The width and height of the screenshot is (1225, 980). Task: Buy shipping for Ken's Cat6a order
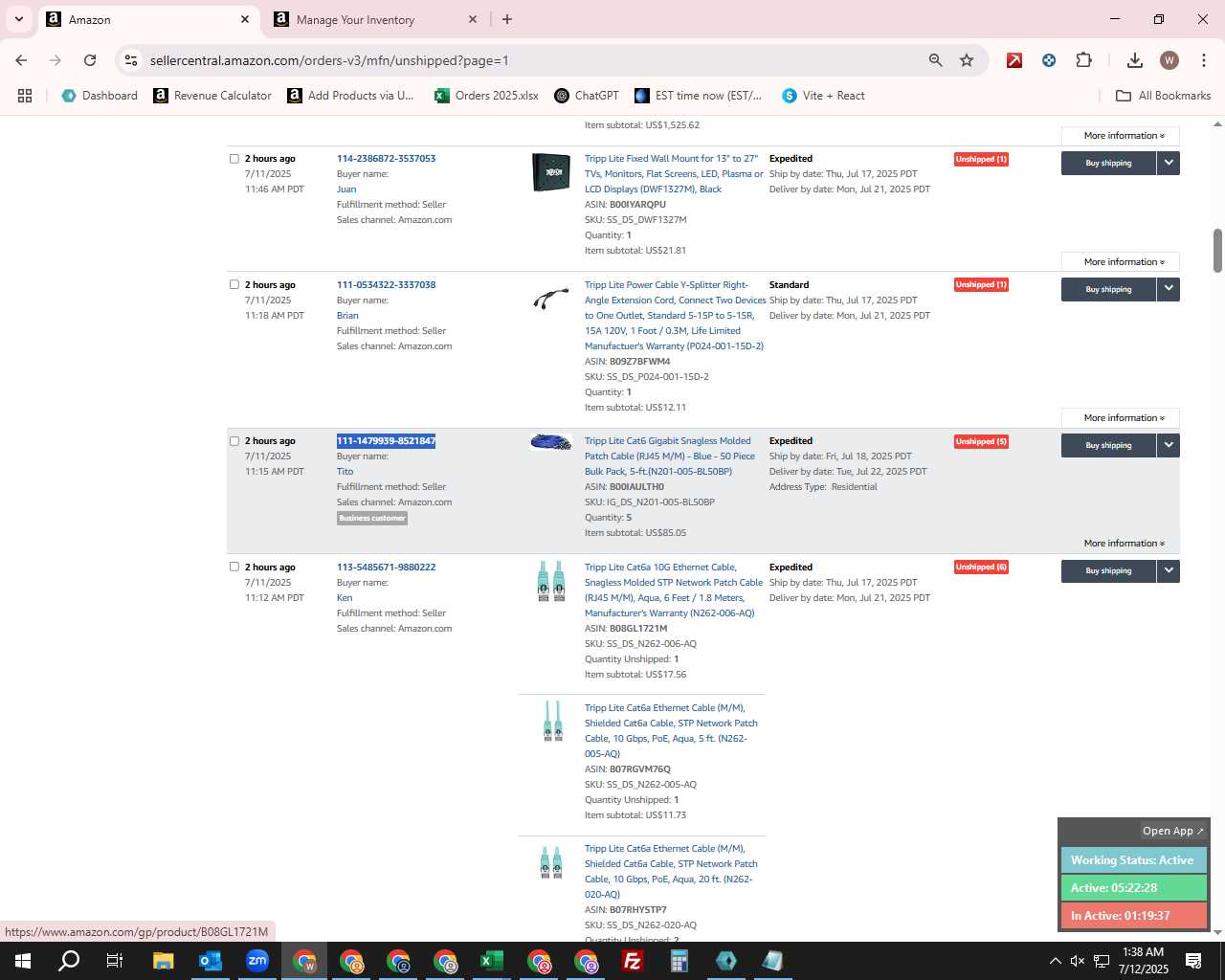(x=1108, y=571)
